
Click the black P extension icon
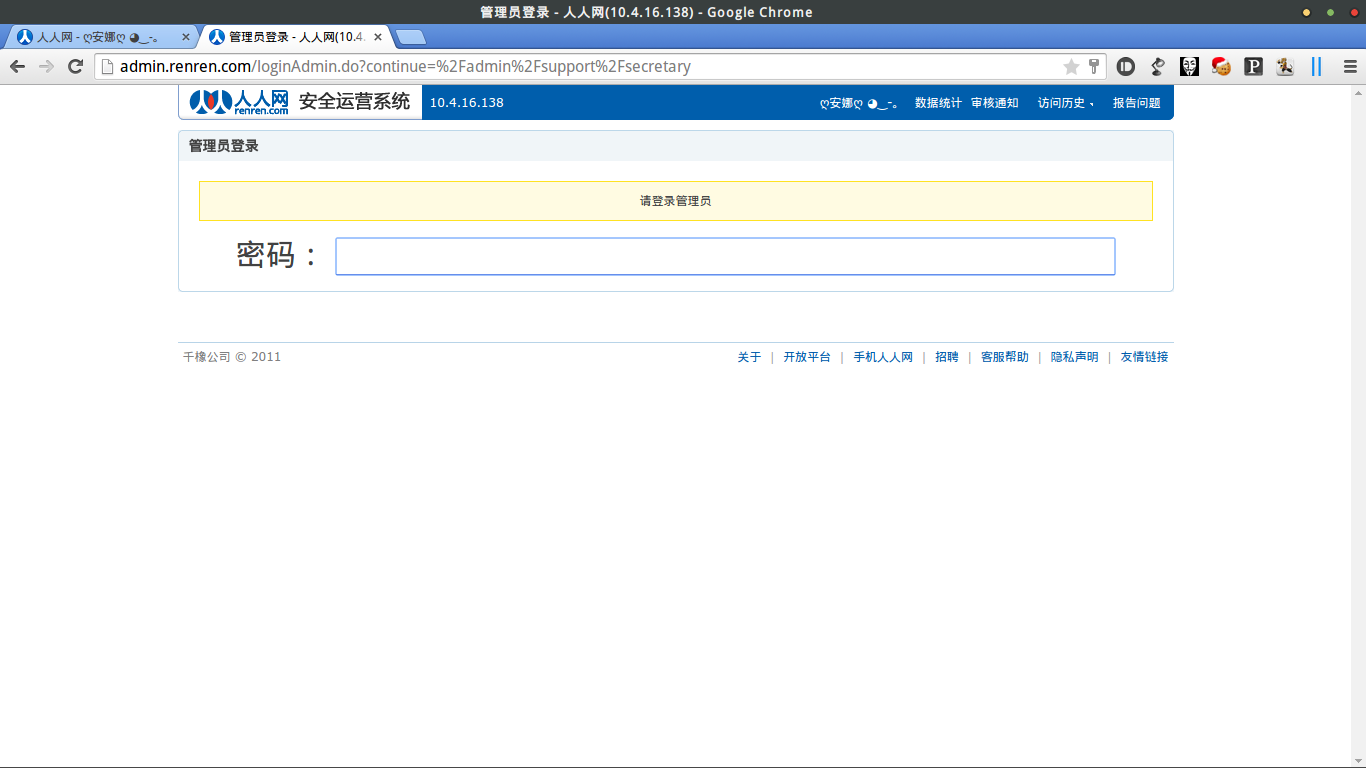point(1253,67)
